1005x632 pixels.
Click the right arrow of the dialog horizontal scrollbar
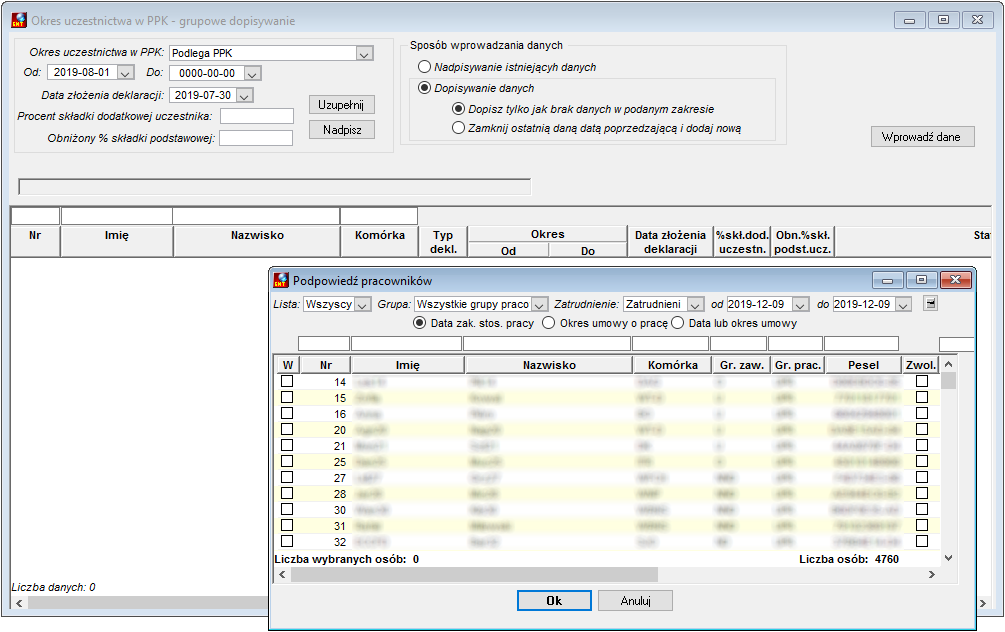point(932,574)
